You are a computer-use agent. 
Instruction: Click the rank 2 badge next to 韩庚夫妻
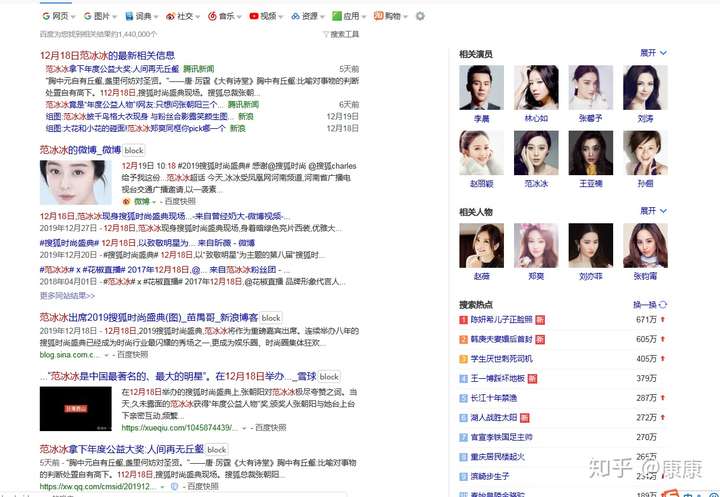463,339
